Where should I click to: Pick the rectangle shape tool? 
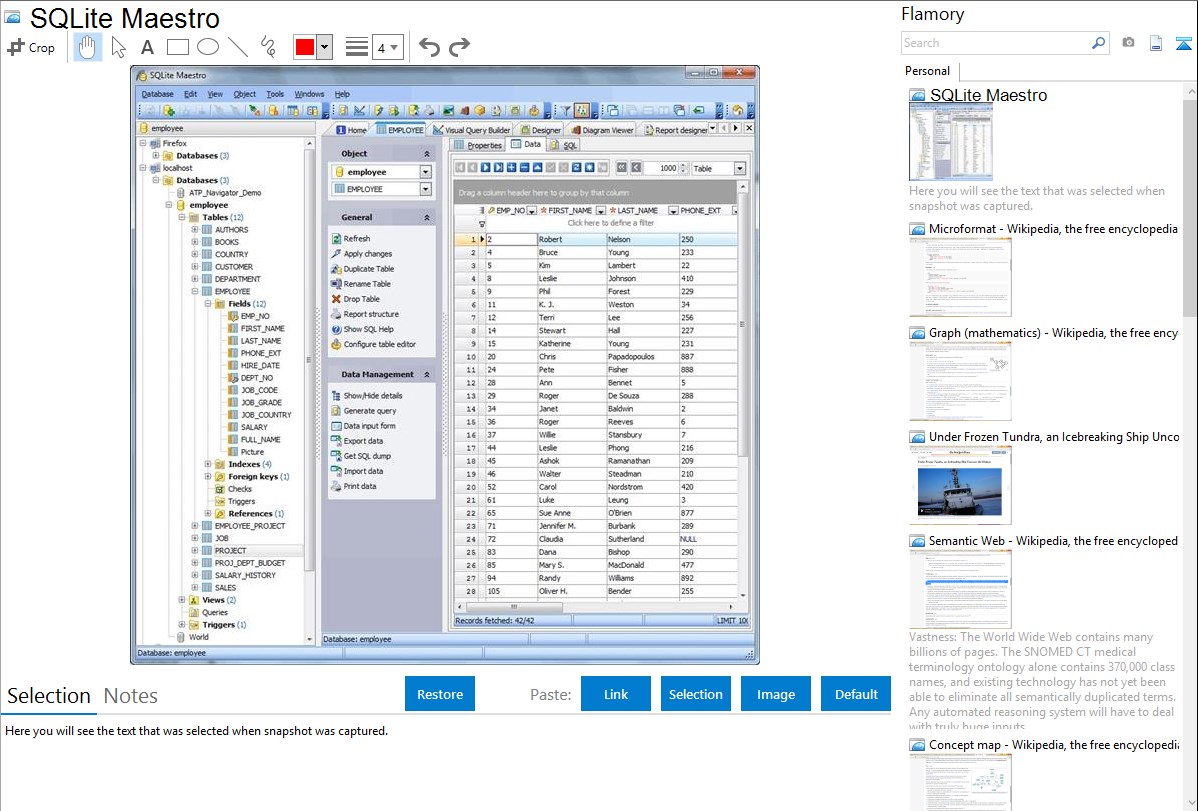coord(177,47)
